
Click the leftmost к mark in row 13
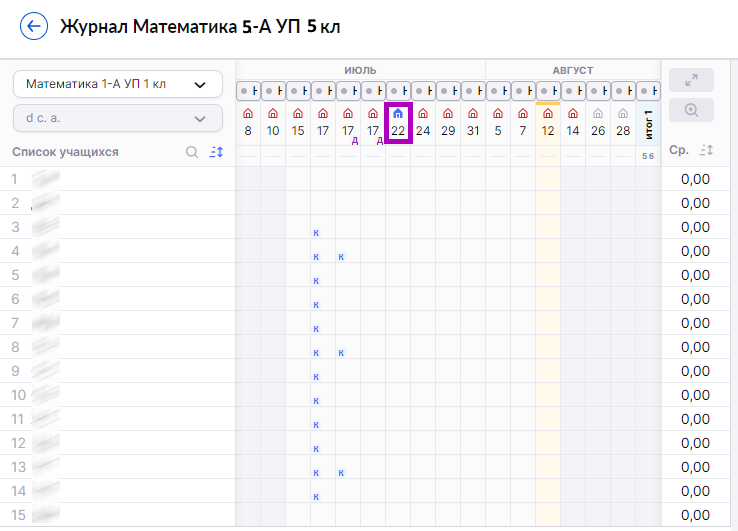[316, 473]
